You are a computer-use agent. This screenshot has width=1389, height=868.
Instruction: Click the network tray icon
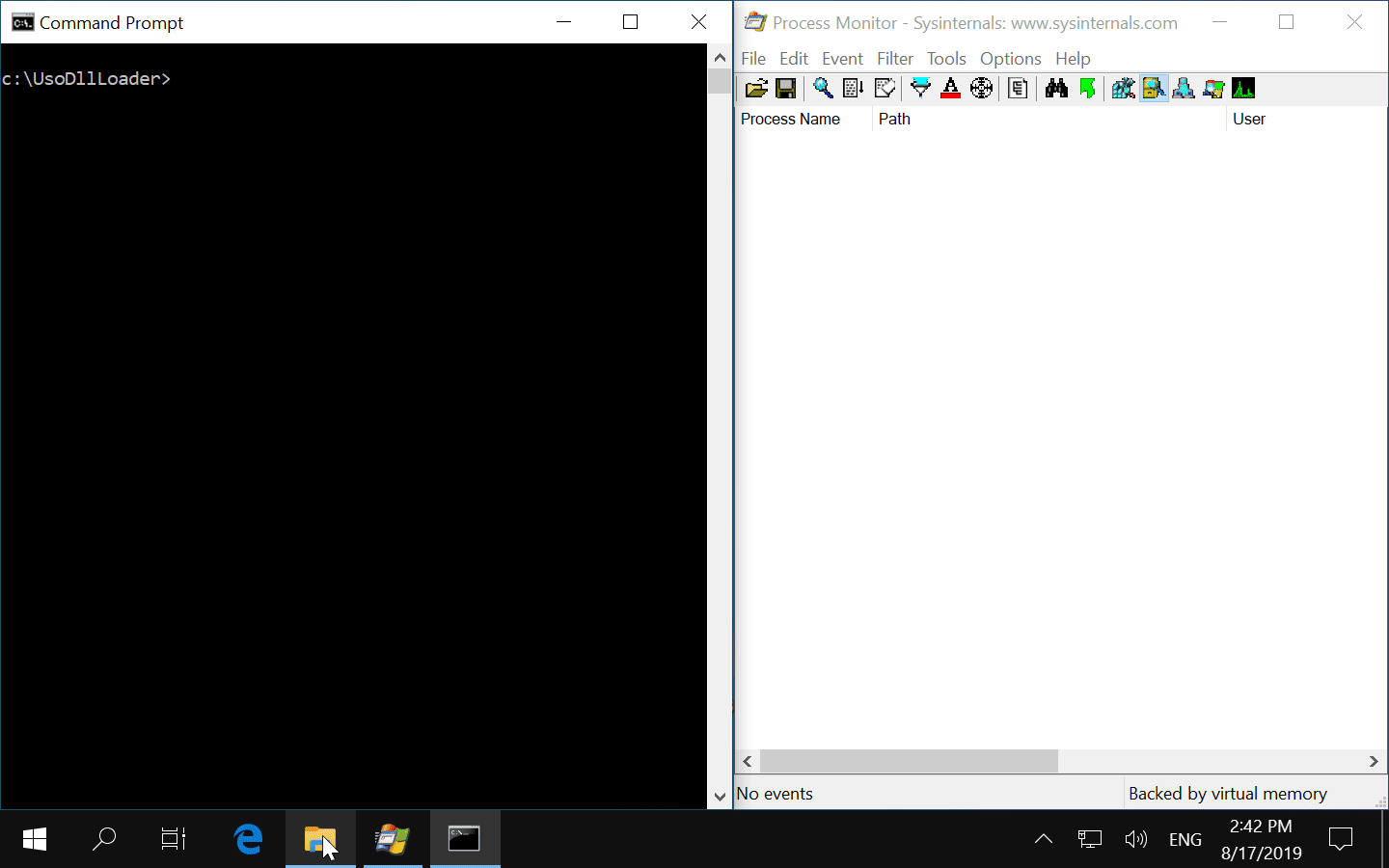pos(1090,839)
